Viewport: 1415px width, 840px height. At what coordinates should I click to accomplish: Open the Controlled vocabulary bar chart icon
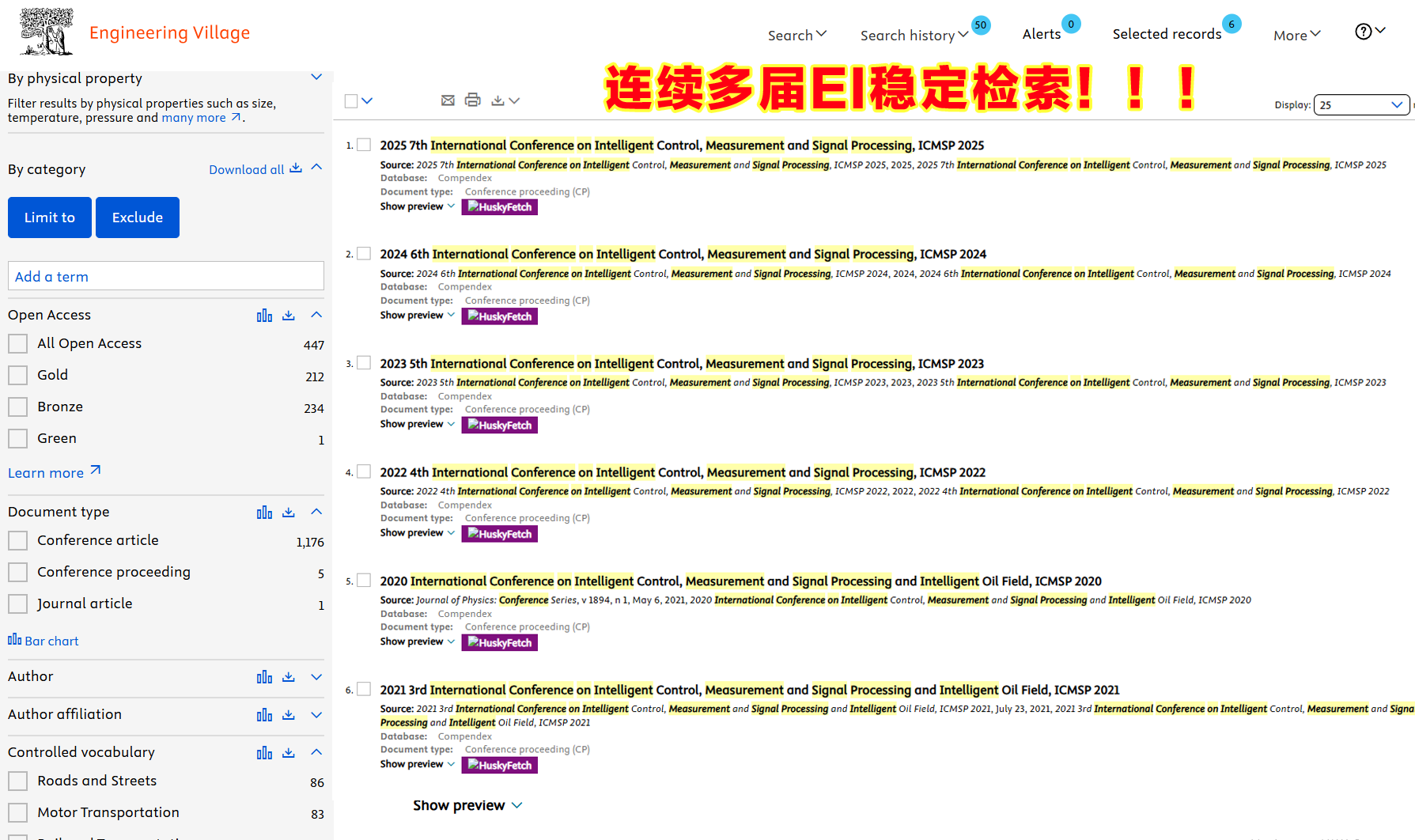264,753
